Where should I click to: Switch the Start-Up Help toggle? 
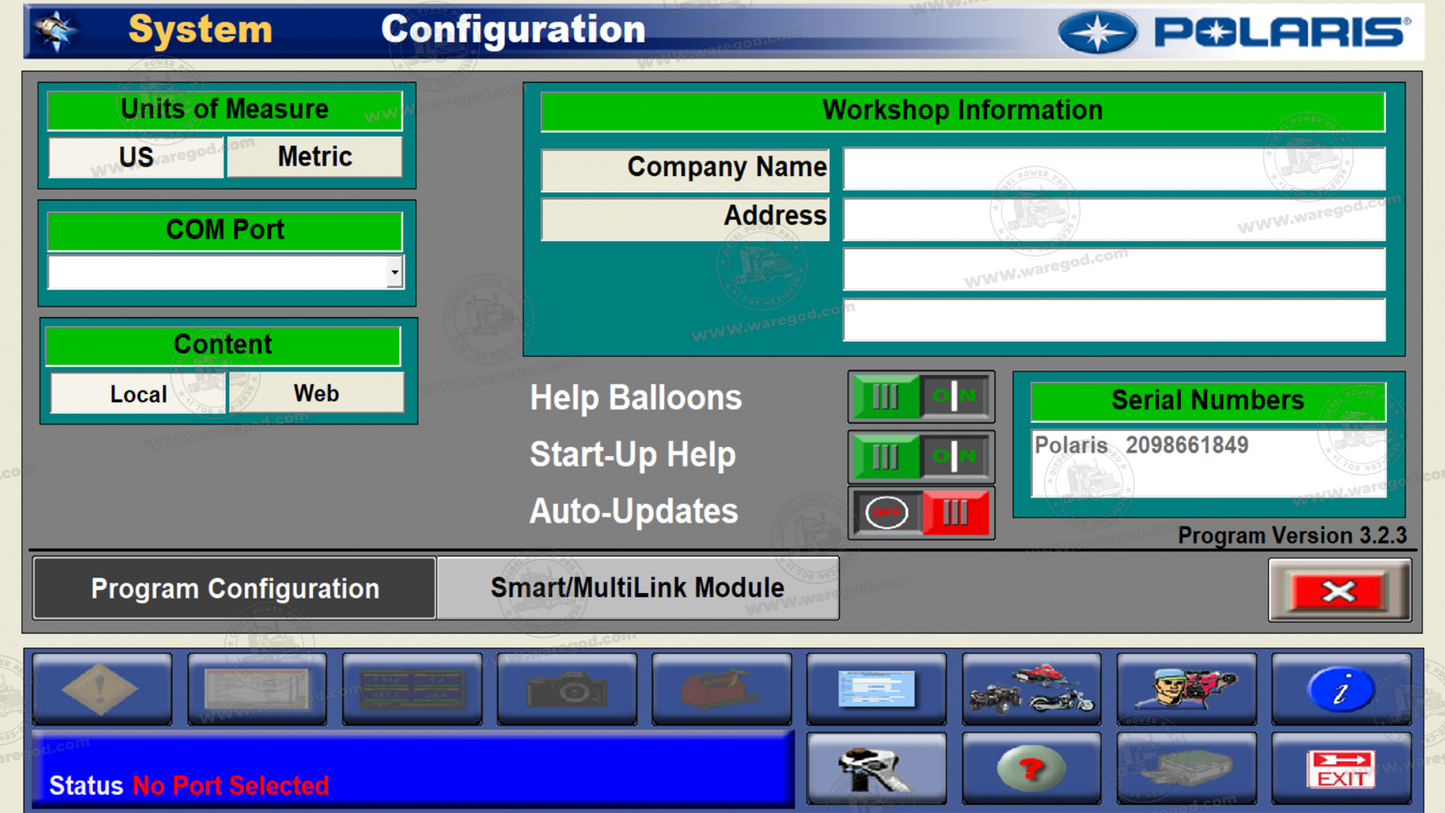(920, 455)
